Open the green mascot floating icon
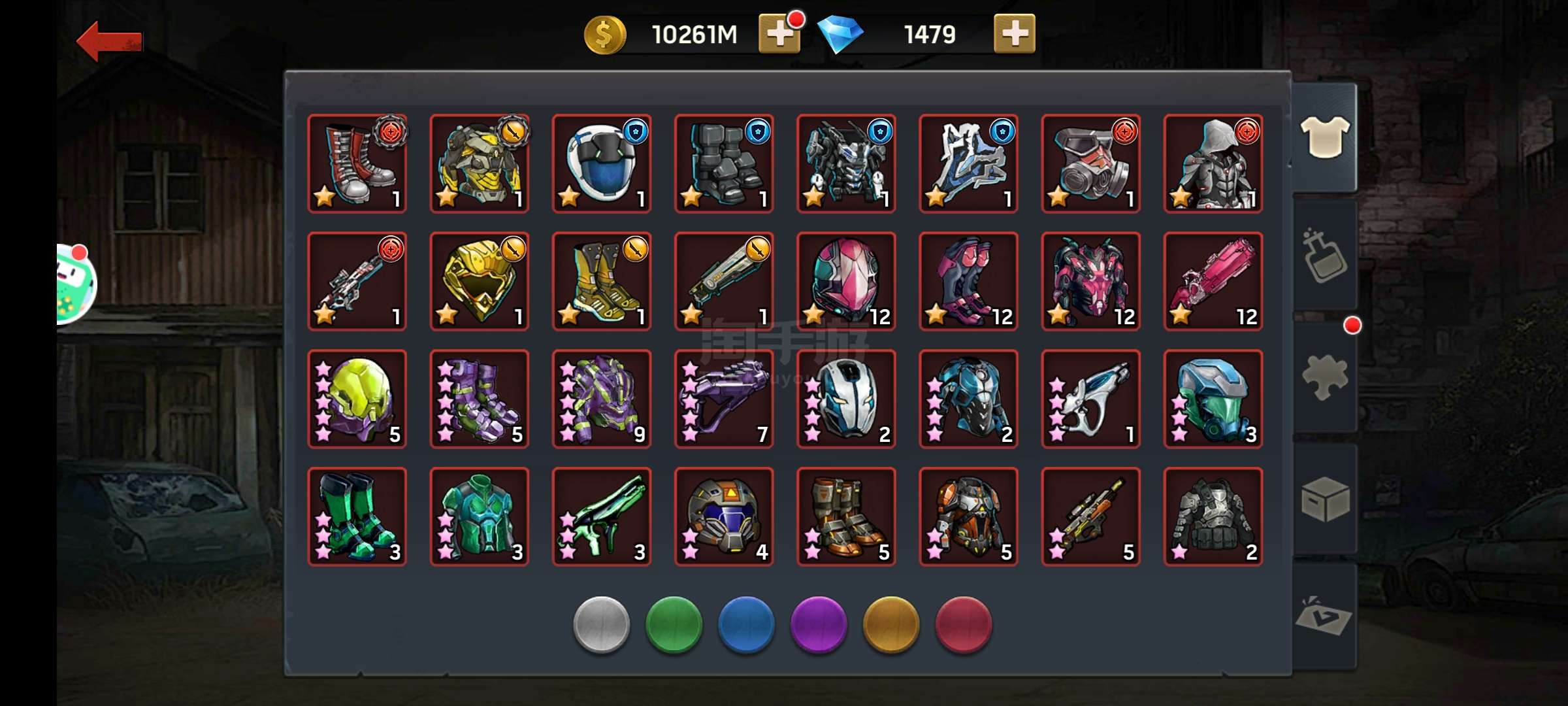This screenshot has height=706, width=1568. [x=76, y=284]
